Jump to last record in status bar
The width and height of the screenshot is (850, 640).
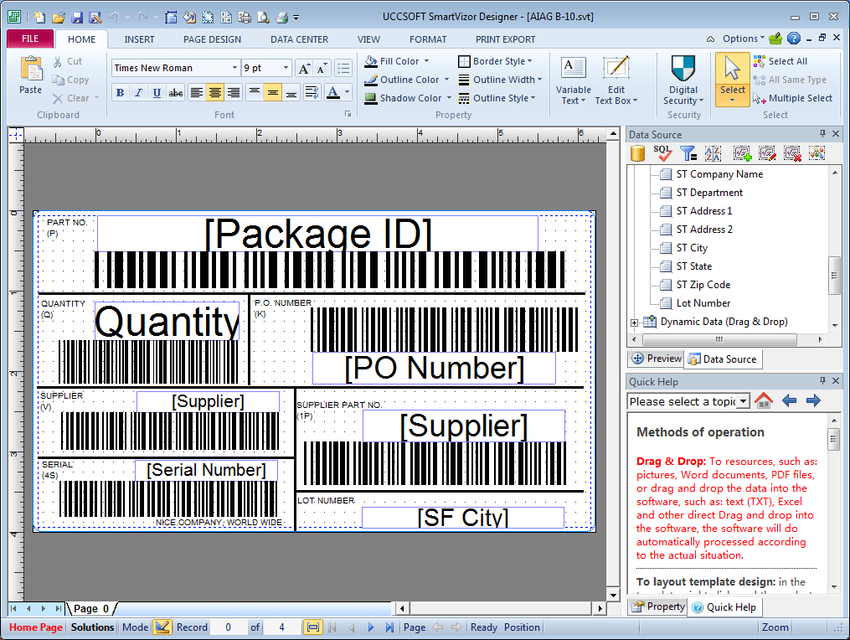pyautogui.click(x=389, y=628)
